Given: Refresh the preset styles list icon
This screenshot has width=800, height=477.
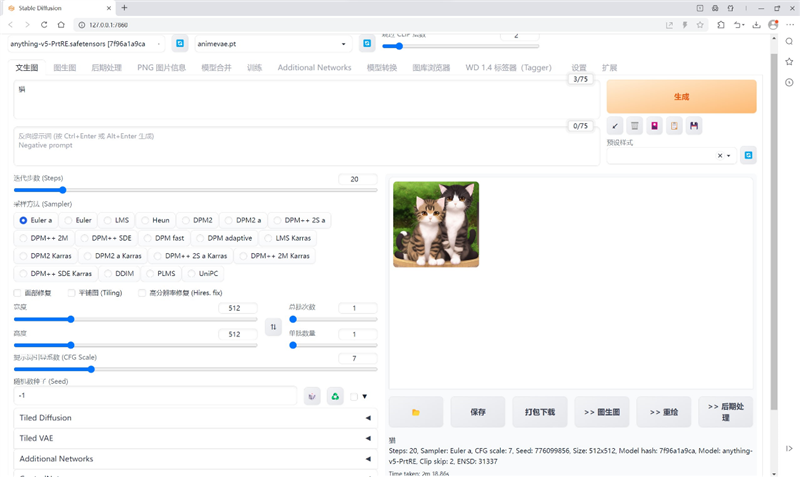Looking at the screenshot, I should [x=748, y=155].
